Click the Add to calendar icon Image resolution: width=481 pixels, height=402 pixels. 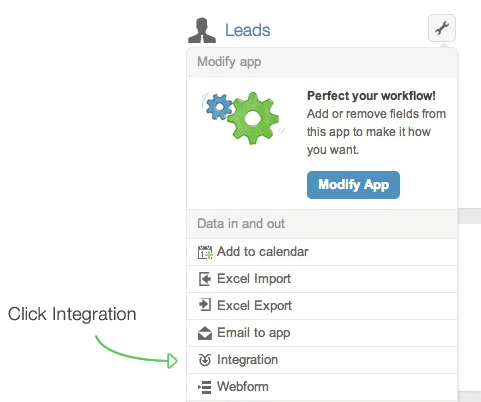click(x=205, y=252)
